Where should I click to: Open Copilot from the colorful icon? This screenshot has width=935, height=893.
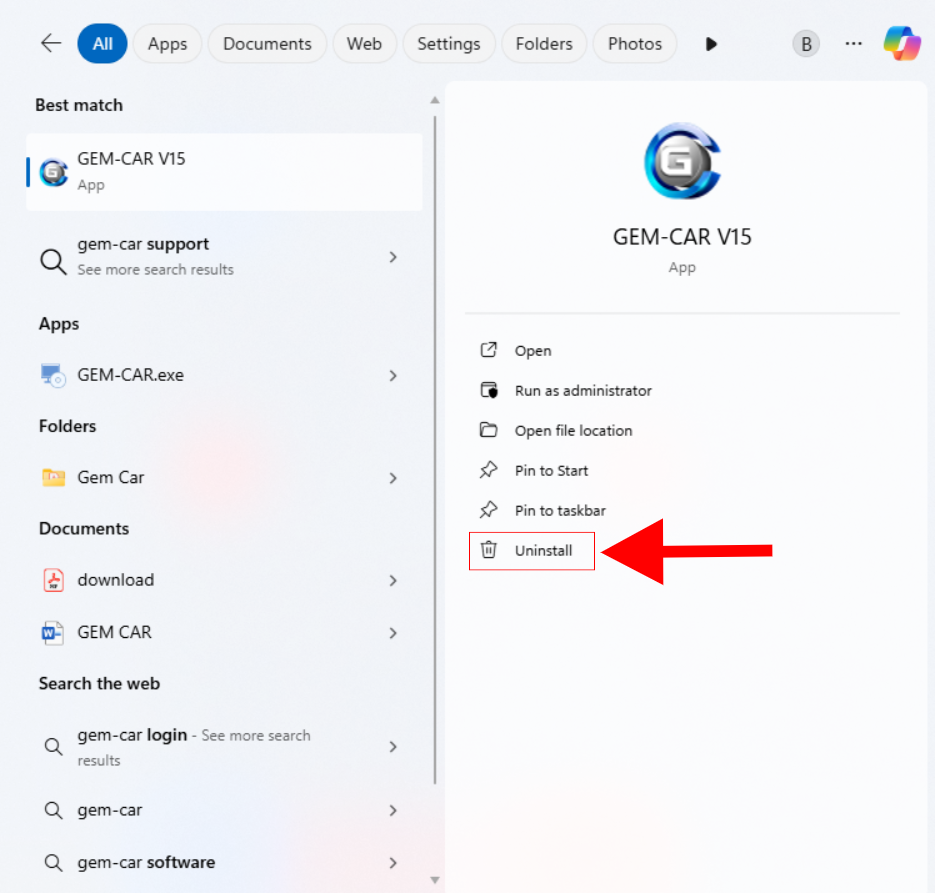pyautogui.click(x=902, y=43)
